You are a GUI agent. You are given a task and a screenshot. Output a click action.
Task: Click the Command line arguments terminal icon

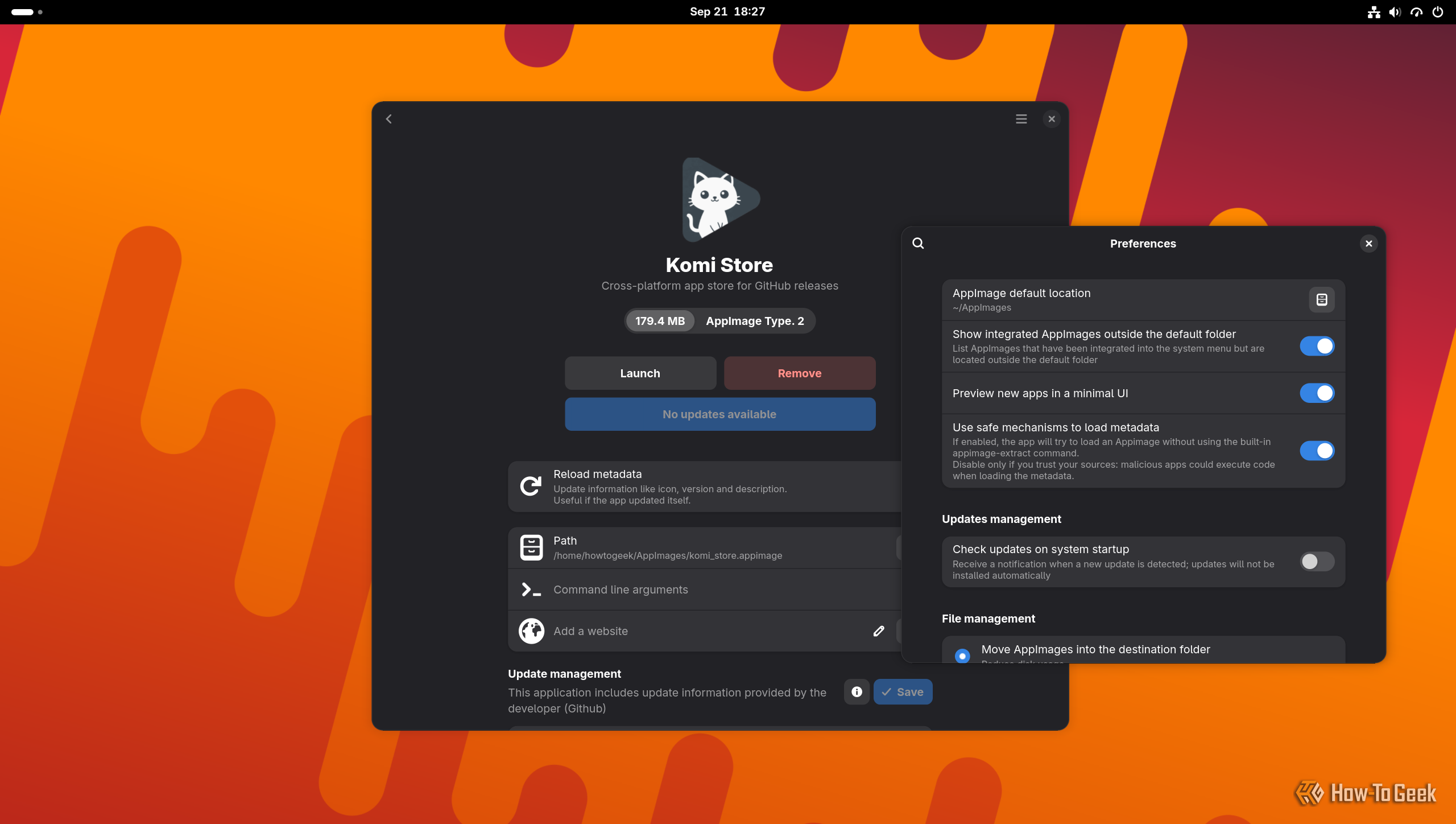[531, 590]
